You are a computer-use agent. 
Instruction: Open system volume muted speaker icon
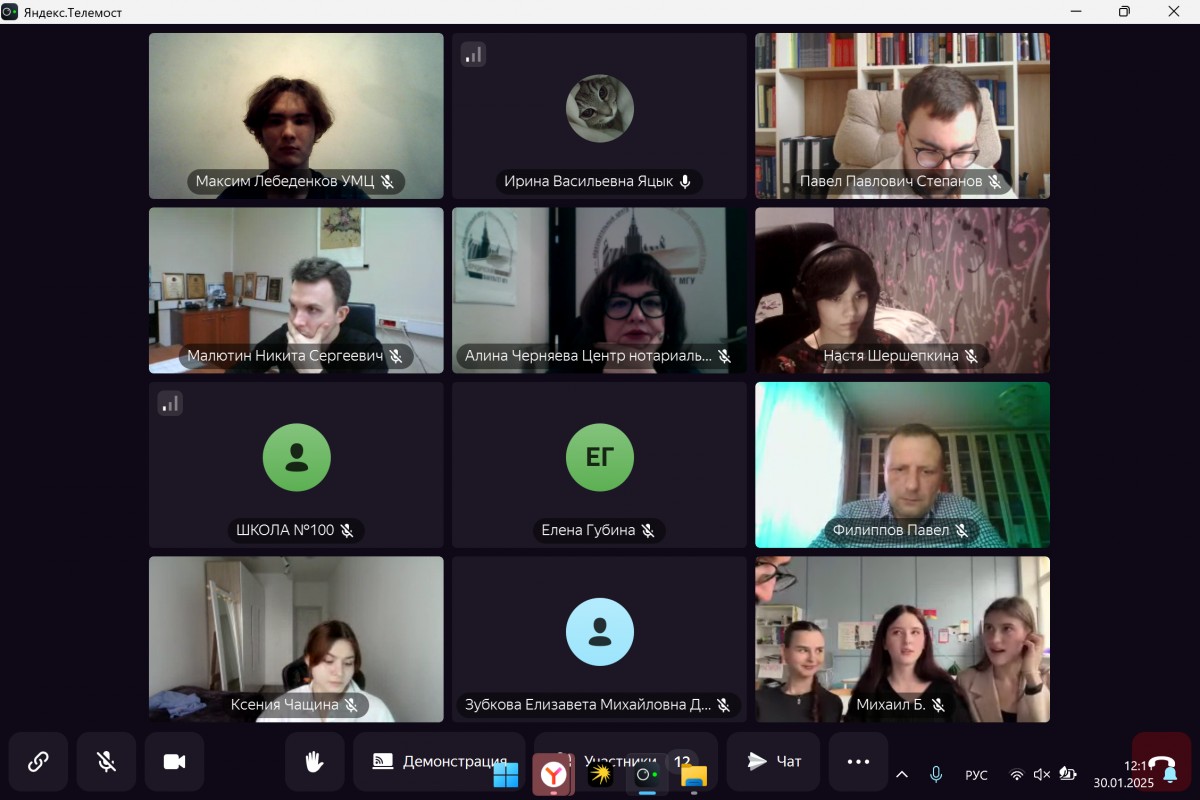click(1041, 775)
